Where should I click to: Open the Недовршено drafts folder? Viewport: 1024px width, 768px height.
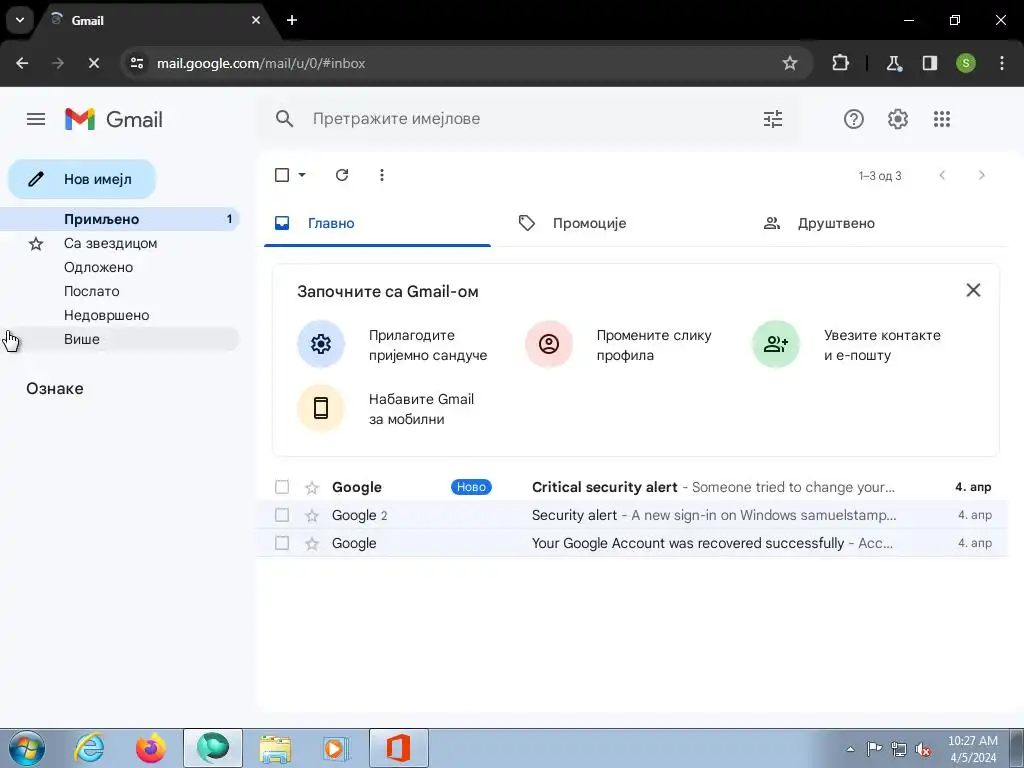[x=120, y=315]
